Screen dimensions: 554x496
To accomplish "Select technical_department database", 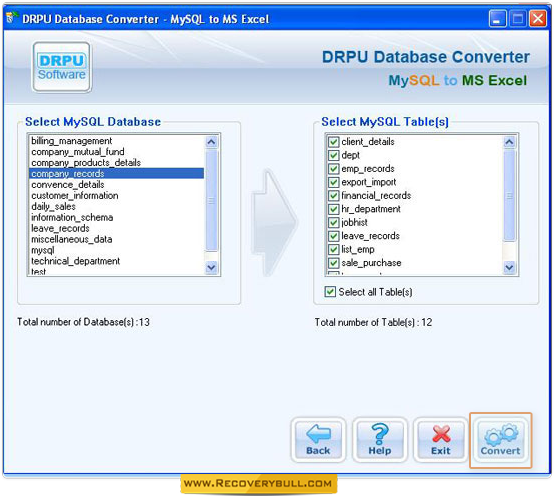I will tap(117, 261).
